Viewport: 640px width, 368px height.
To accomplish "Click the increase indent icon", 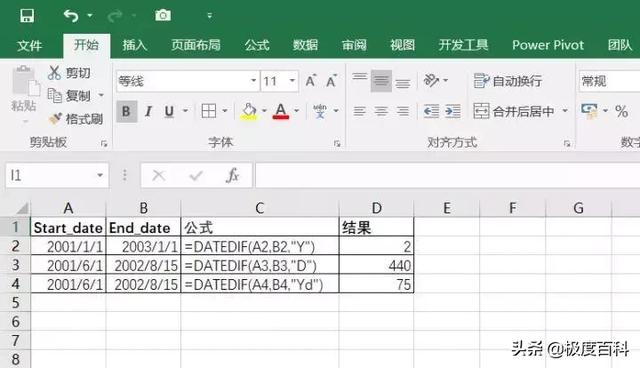I will pos(453,111).
